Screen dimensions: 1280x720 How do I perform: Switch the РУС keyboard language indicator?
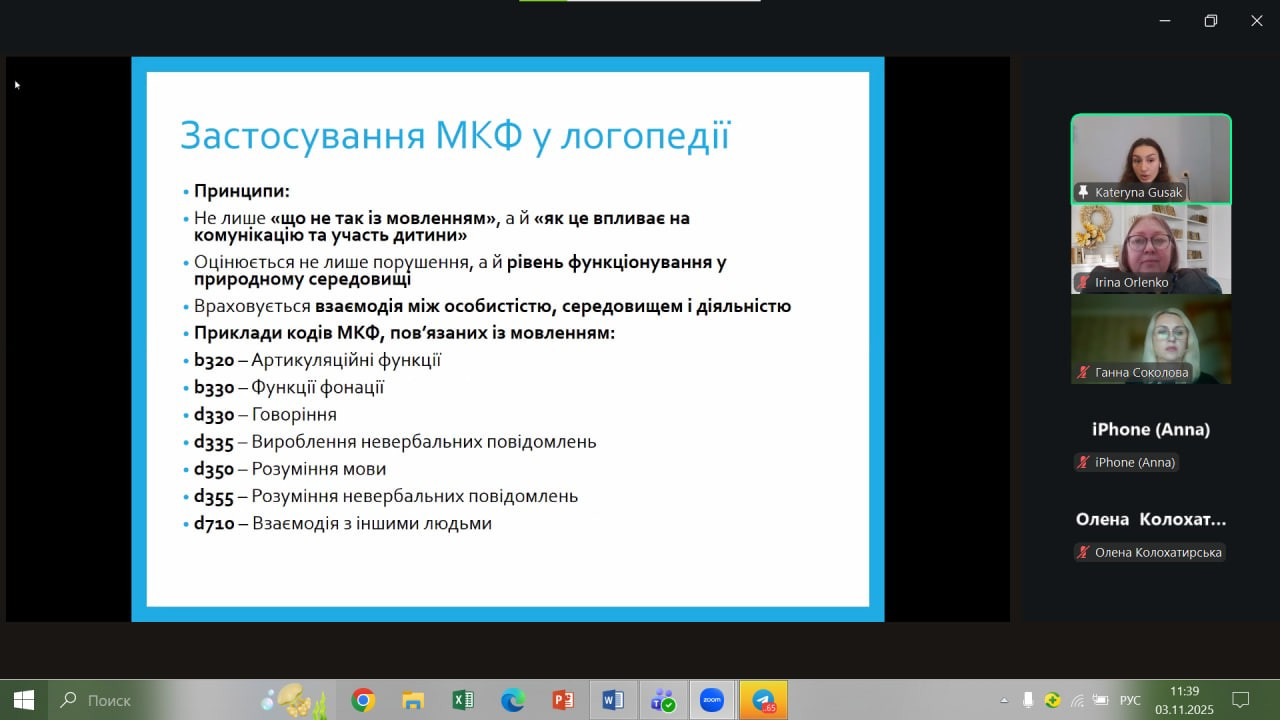pos(1130,700)
